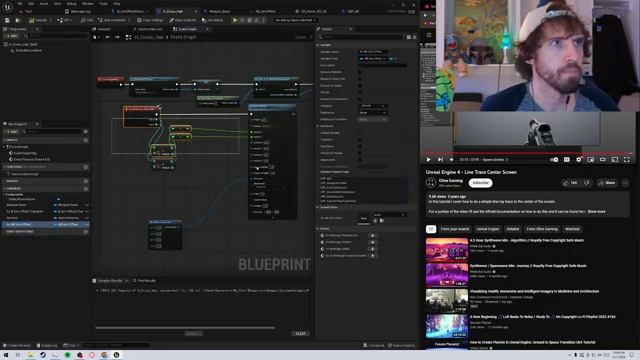The image size is (640, 360).
Task: Collapse the EventGraph tree item
Action: click(x=4, y=147)
